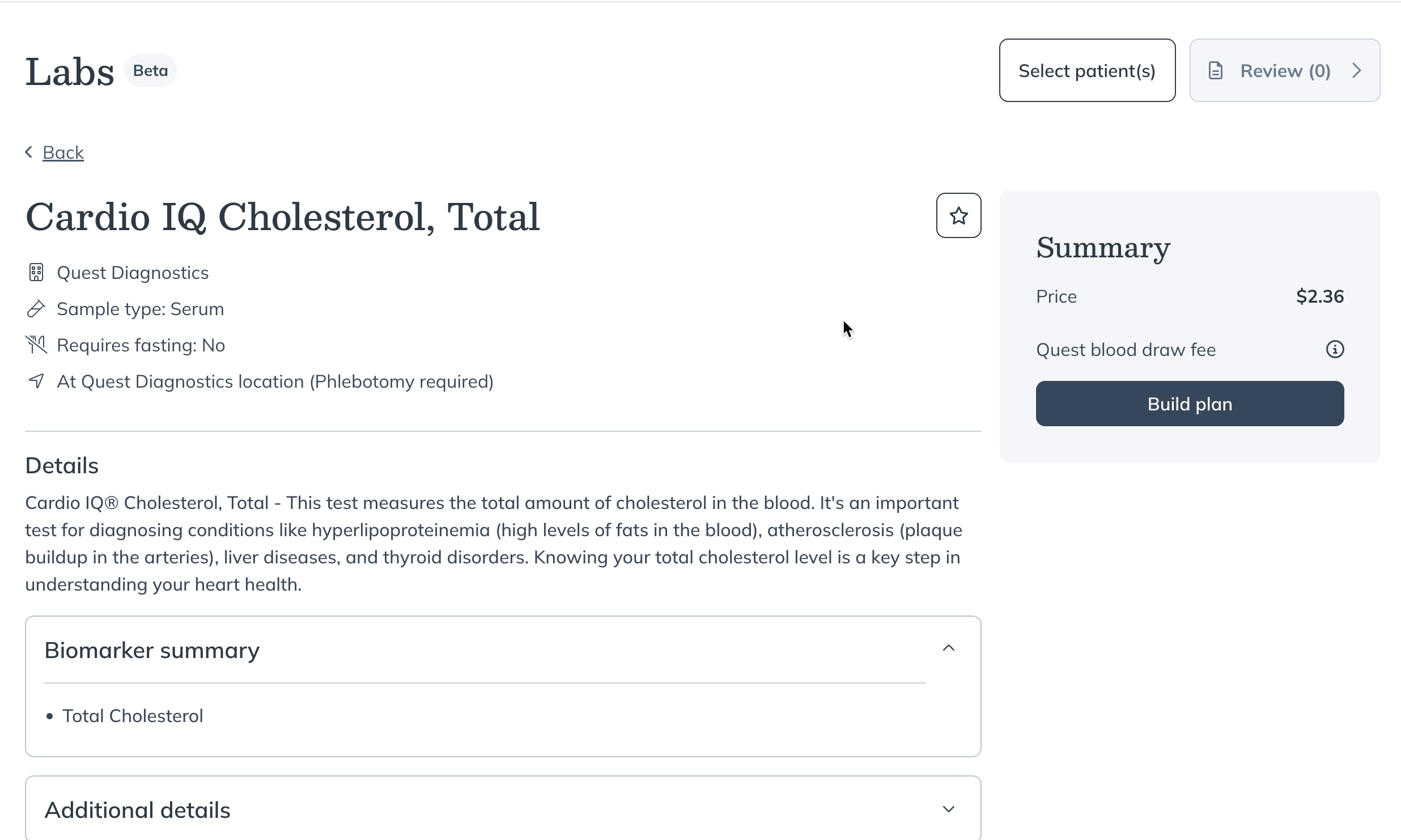Click the location arrow icon near Phlebotomy required

click(36, 381)
